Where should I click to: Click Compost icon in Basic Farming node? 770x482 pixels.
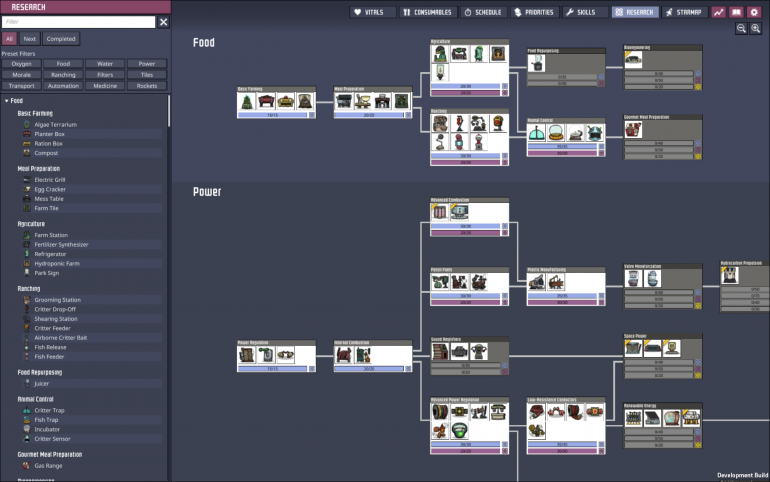[304, 102]
